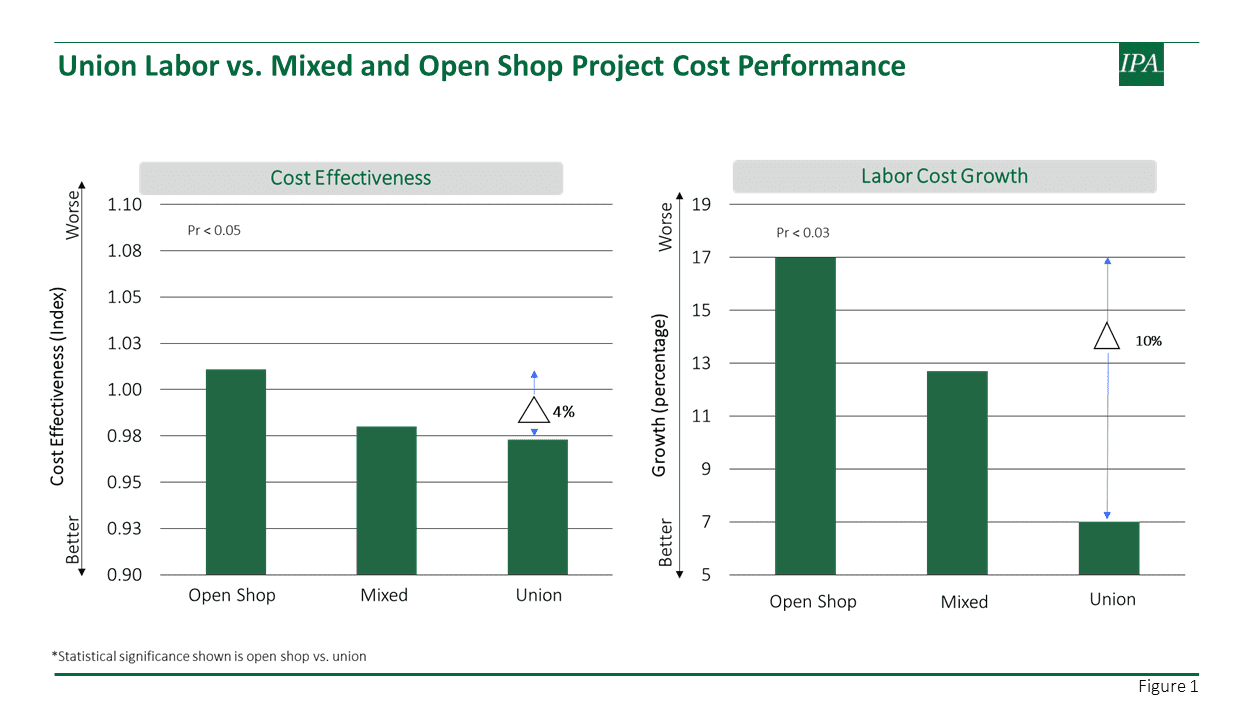This screenshot has height=720, width=1248.
Task: Select the Mixed bar in Cost Effectiveness chart
Action: click(387, 500)
